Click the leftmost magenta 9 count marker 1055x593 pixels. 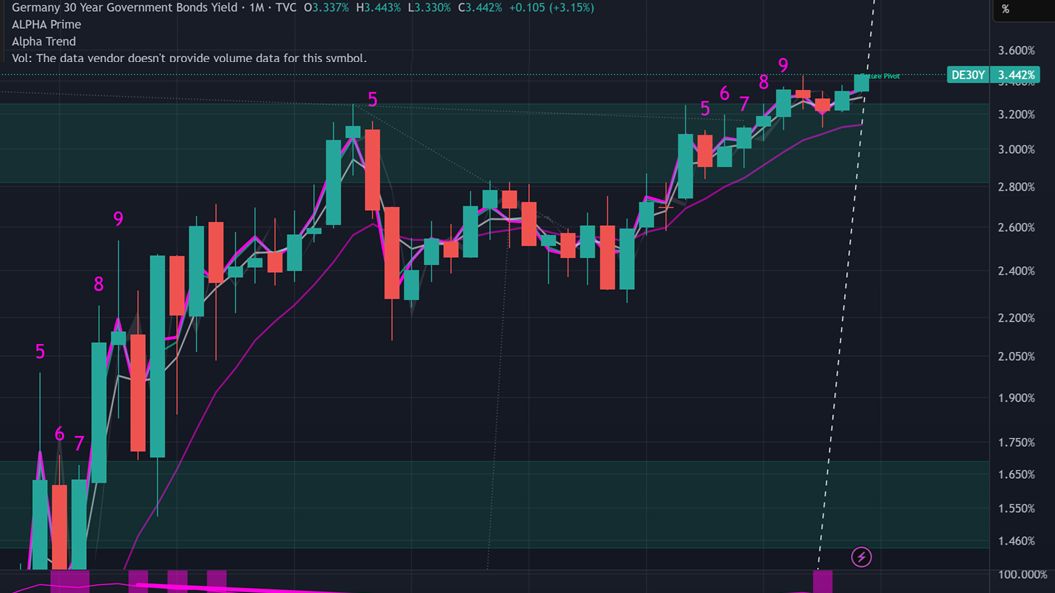118,219
